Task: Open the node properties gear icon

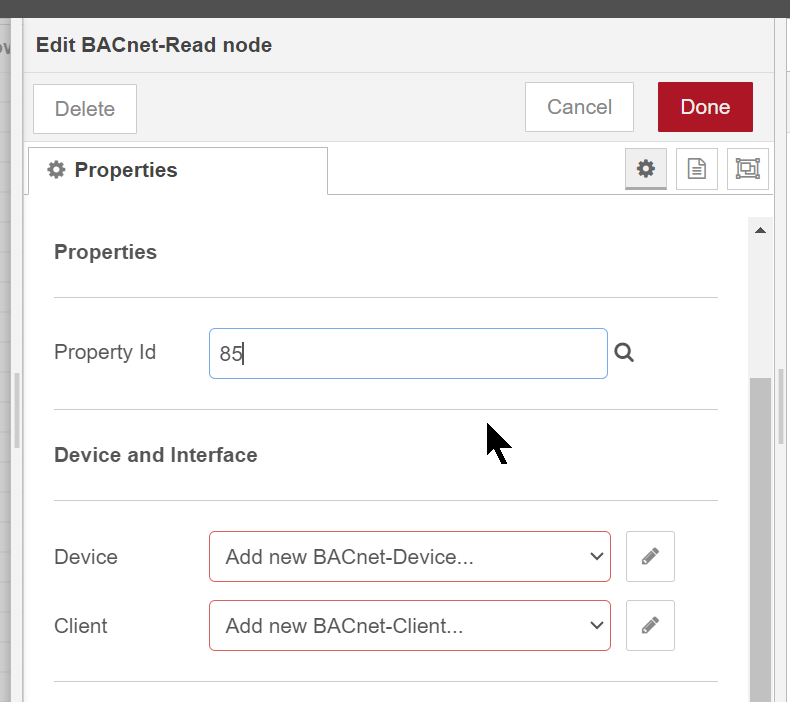Action: [645, 169]
